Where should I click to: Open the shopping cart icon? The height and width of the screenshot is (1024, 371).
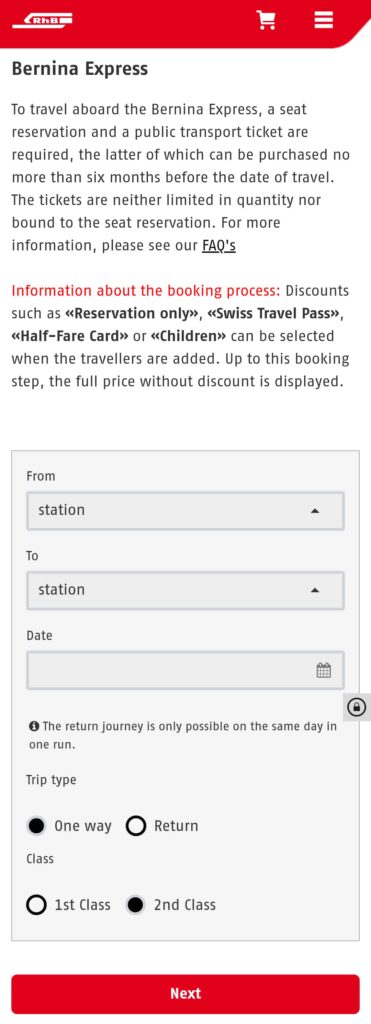point(266,20)
